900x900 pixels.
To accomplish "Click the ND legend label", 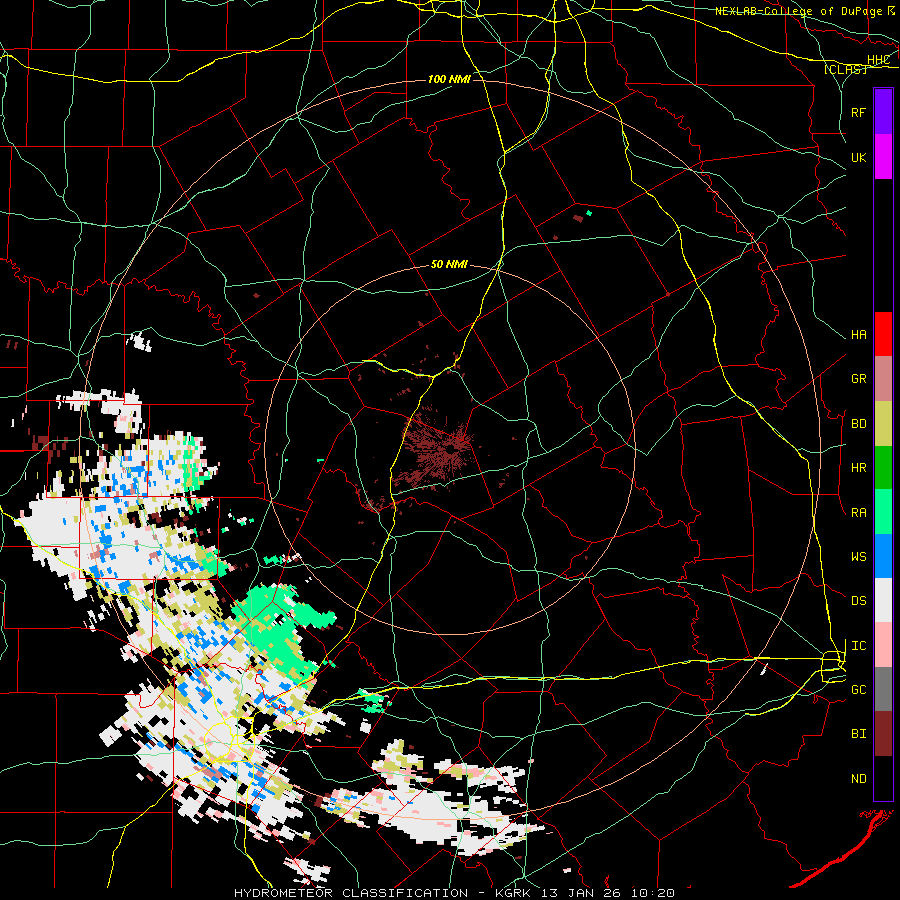I will pyautogui.click(x=858, y=779).
